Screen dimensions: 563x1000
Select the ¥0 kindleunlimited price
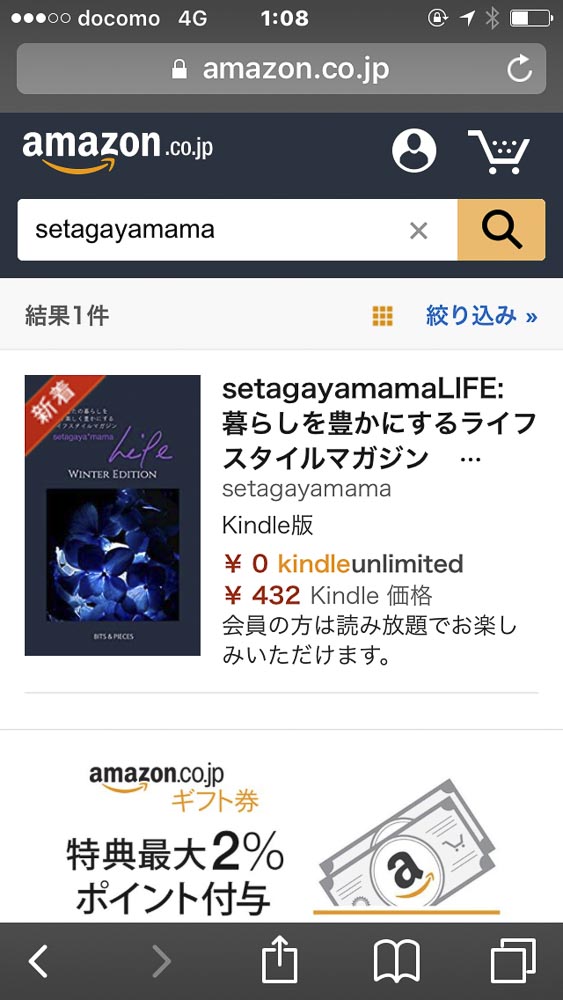pos(343,564)
